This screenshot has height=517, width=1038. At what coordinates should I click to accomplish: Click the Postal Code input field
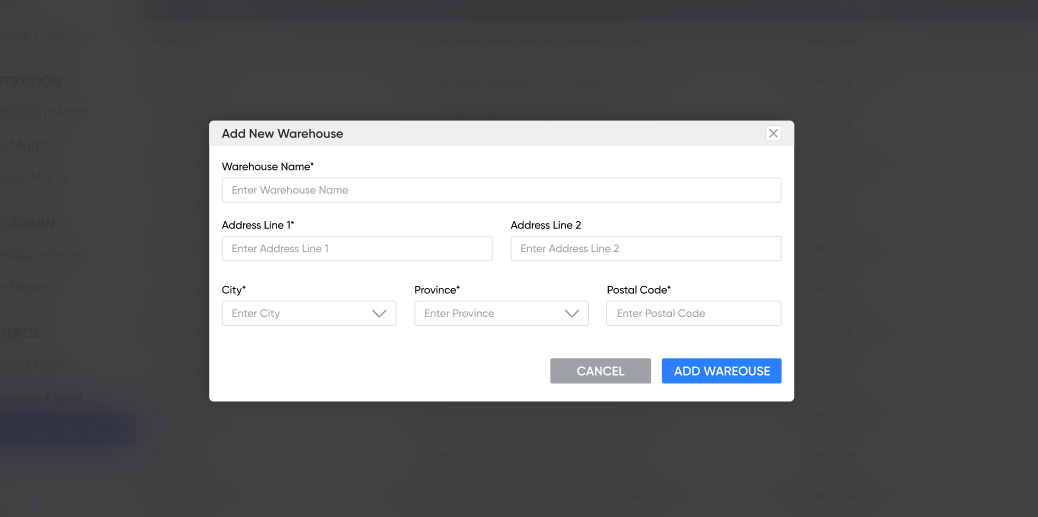693,313
